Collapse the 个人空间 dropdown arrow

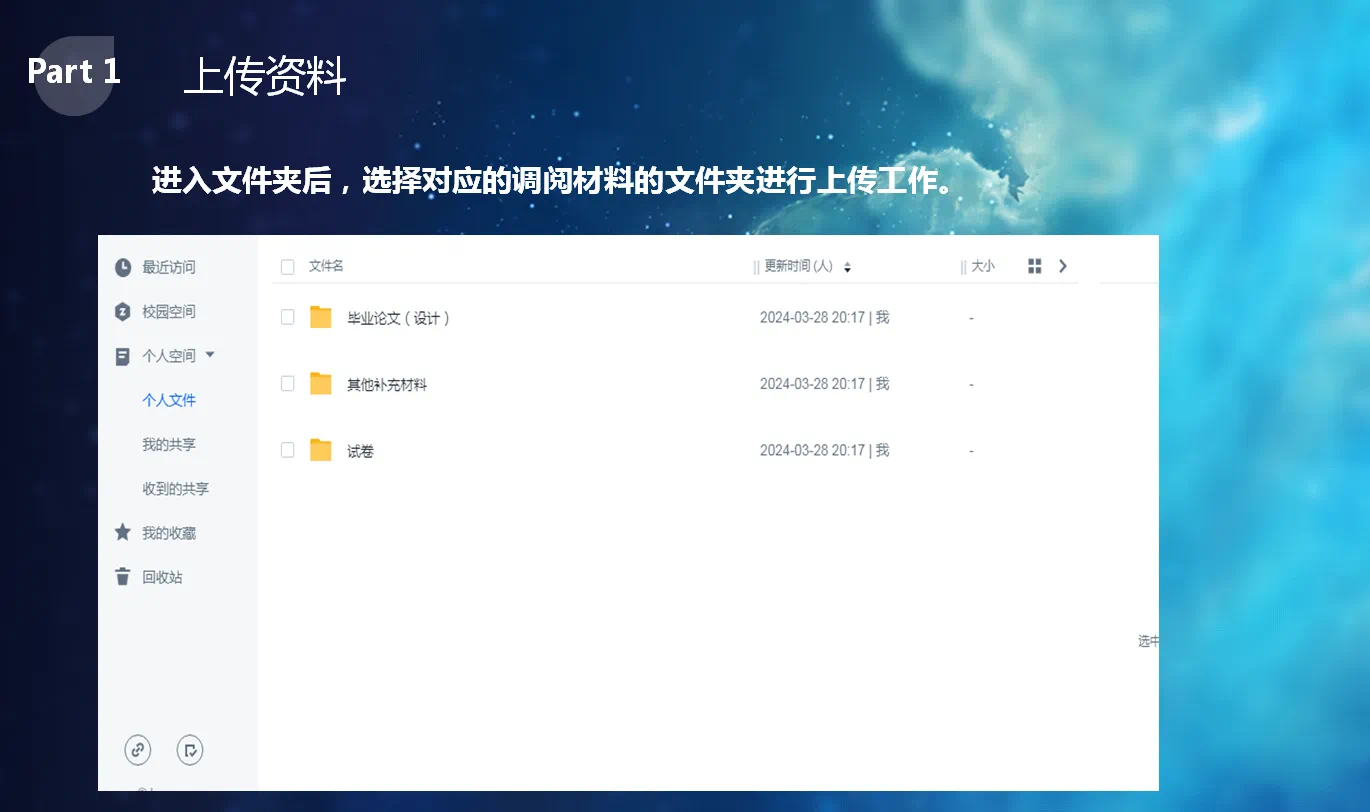point(210,355)
